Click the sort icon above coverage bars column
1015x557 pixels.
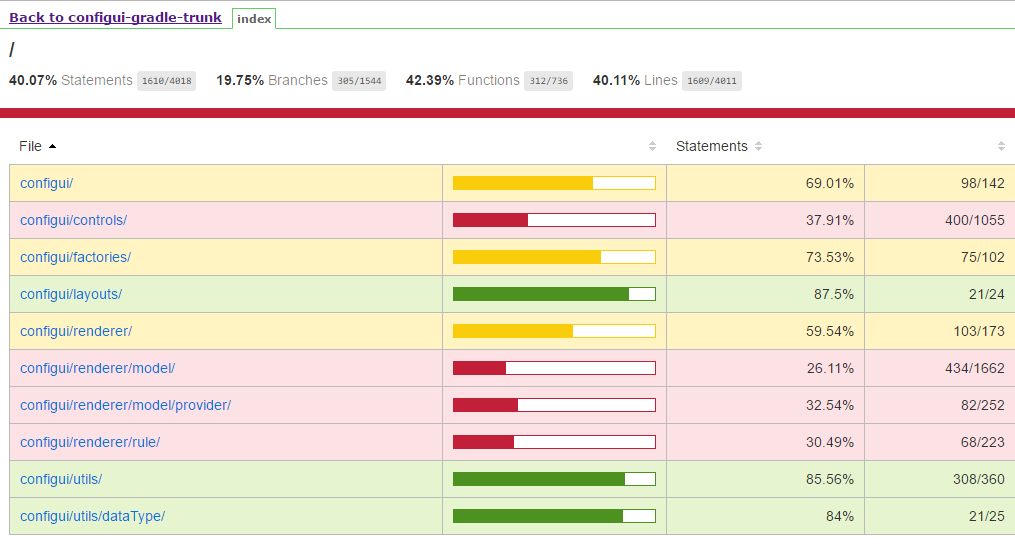[x=652, y=146]
